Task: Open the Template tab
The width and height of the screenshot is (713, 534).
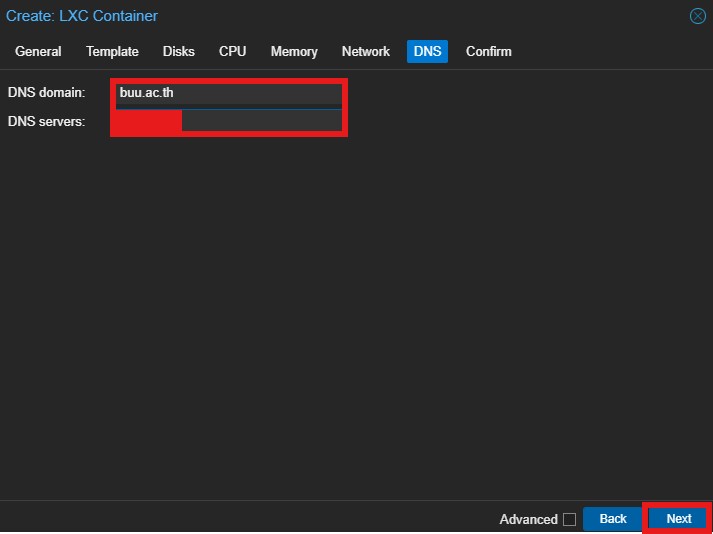Action: coord(112,51)
